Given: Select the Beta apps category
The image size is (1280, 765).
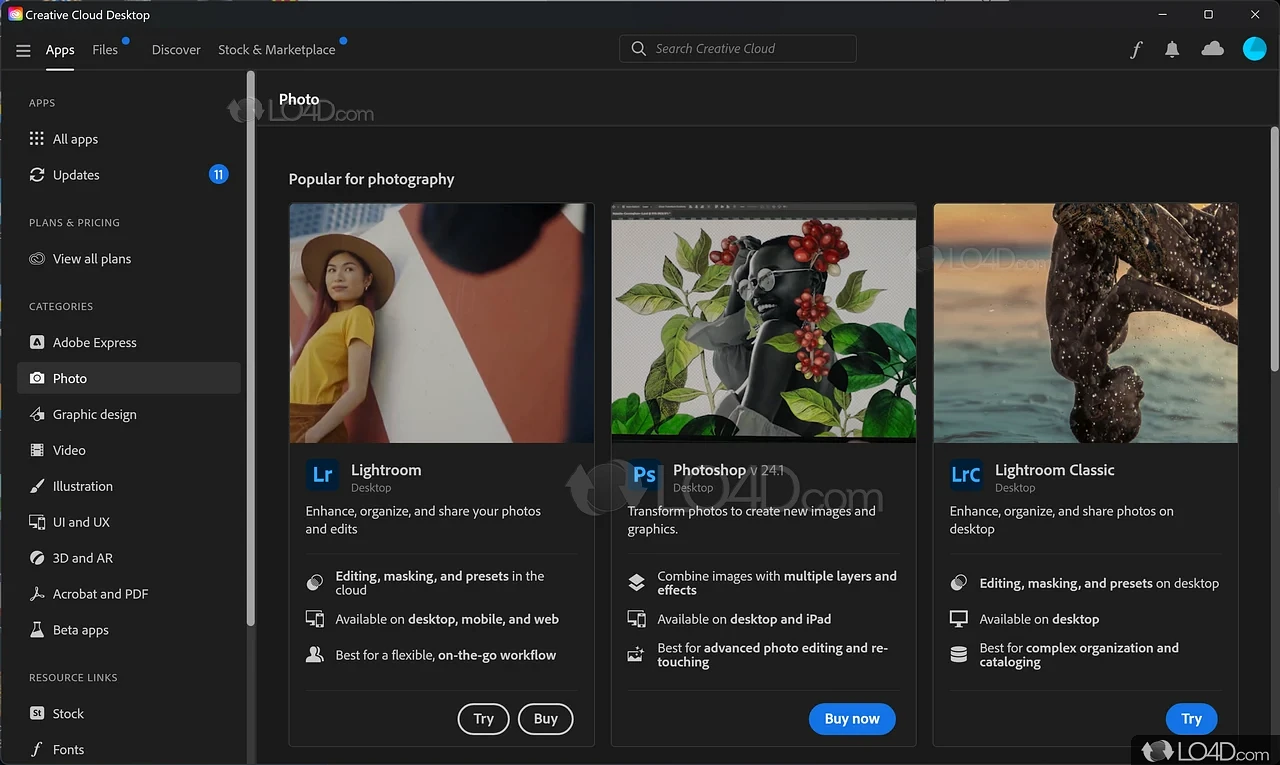Looking at the screenshot, I should (x=129, y=631).
